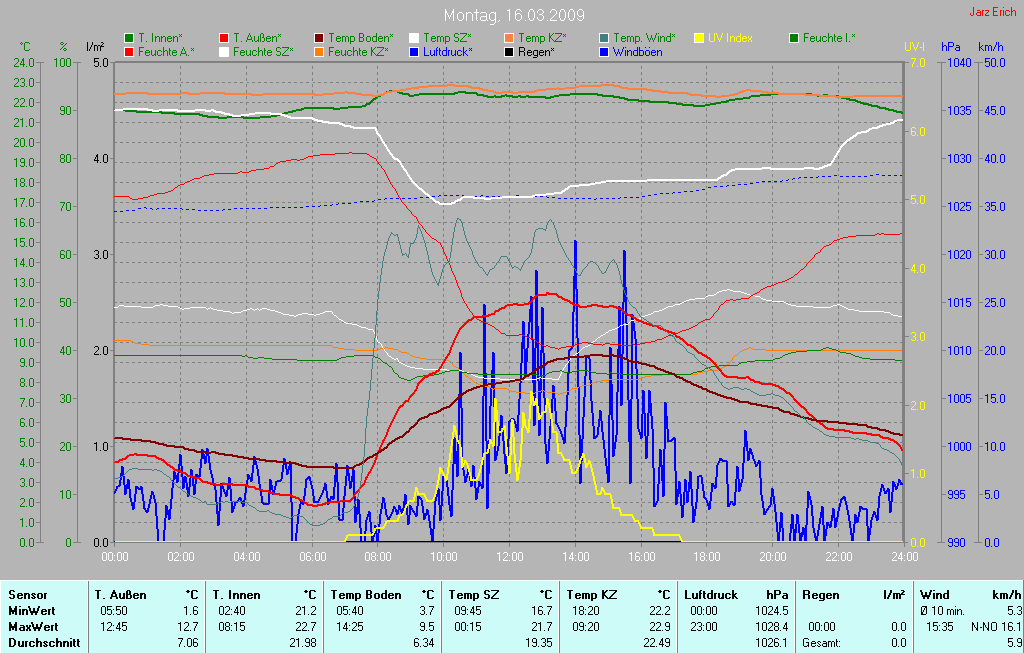Click the MaxWert row header
The height and width of the screenshot is (653, 1024).
[x=33, y=627]
